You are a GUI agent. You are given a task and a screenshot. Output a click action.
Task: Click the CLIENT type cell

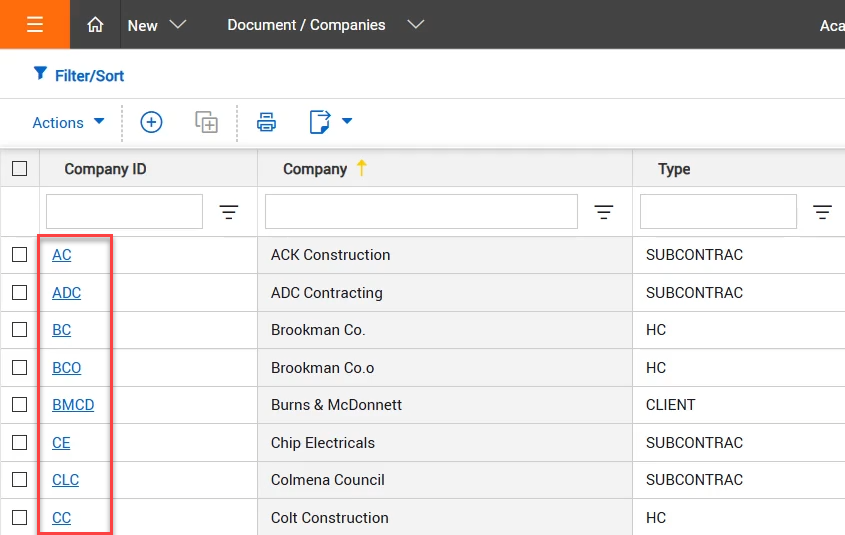click(670, 405)
